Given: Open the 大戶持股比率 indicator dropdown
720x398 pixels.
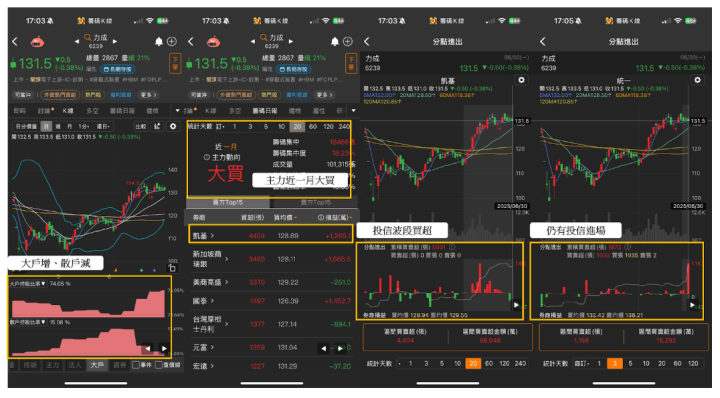Looking at the screenshot, I should point(28,284).
